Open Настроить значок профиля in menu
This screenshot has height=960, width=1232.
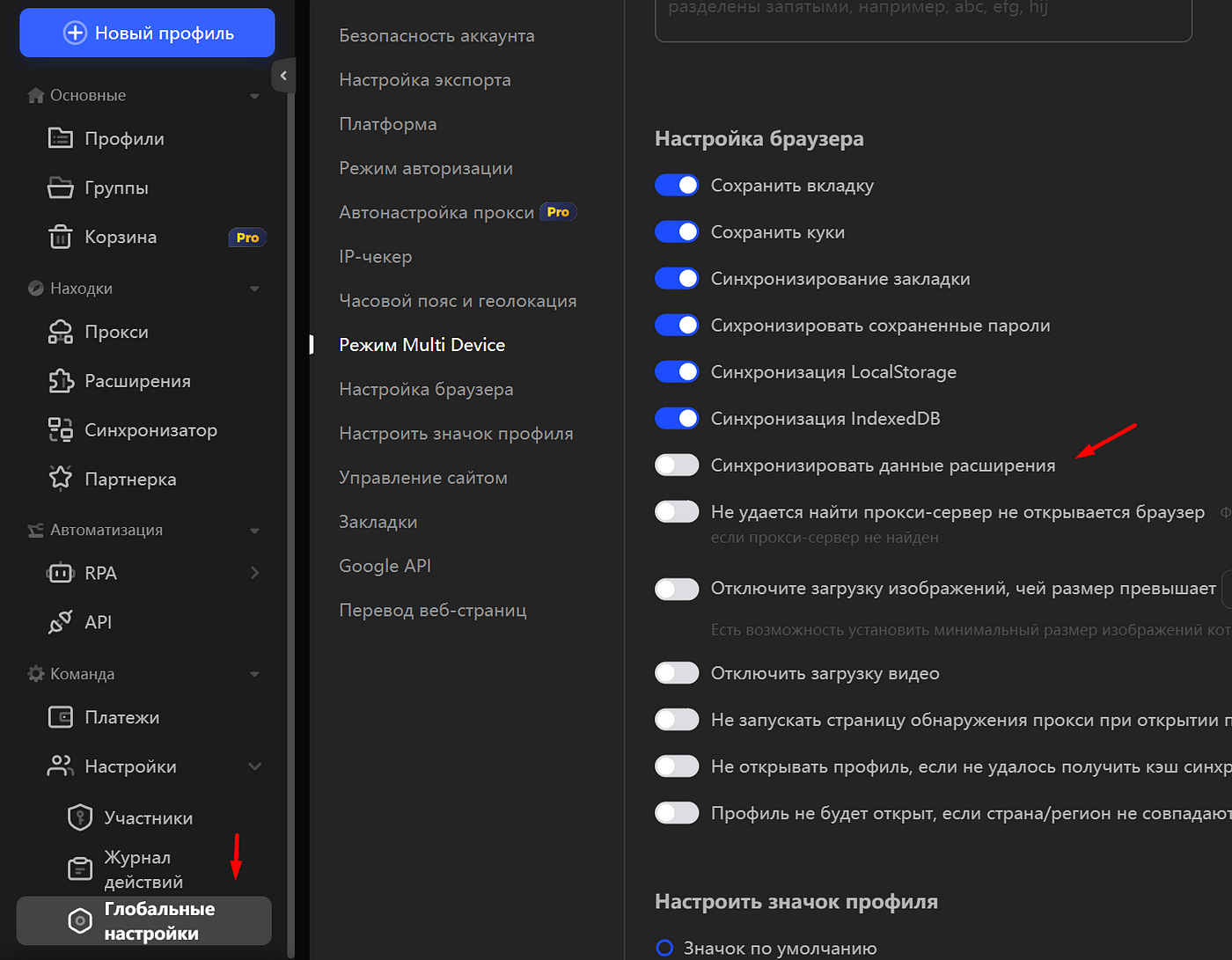456,433
